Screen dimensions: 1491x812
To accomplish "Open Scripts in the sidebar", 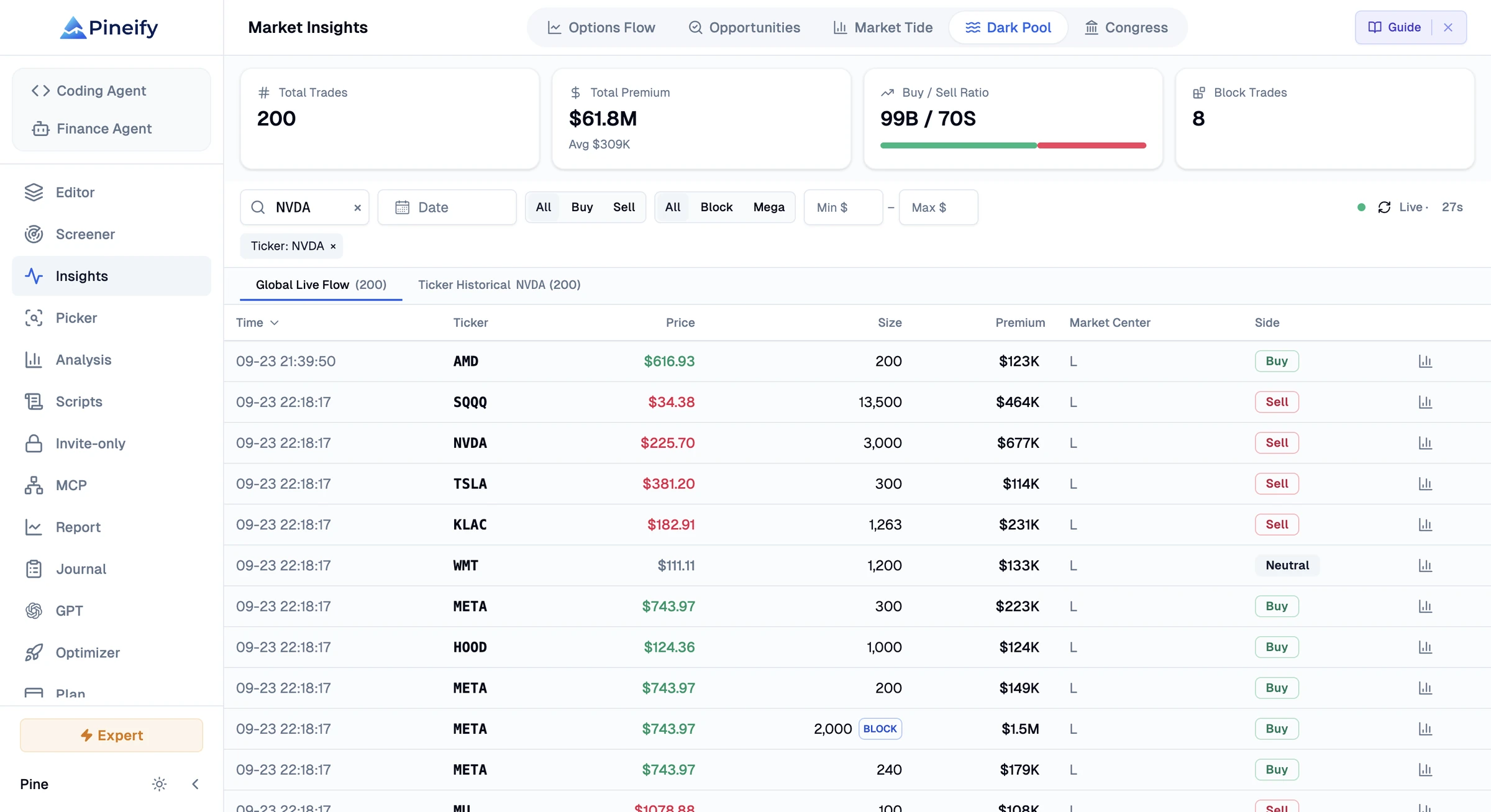I will click(x=111, y=401).
